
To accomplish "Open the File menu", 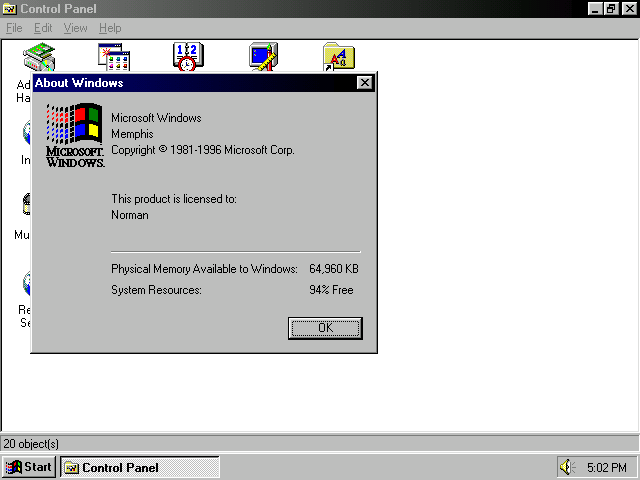I will (x=14, y=28).
